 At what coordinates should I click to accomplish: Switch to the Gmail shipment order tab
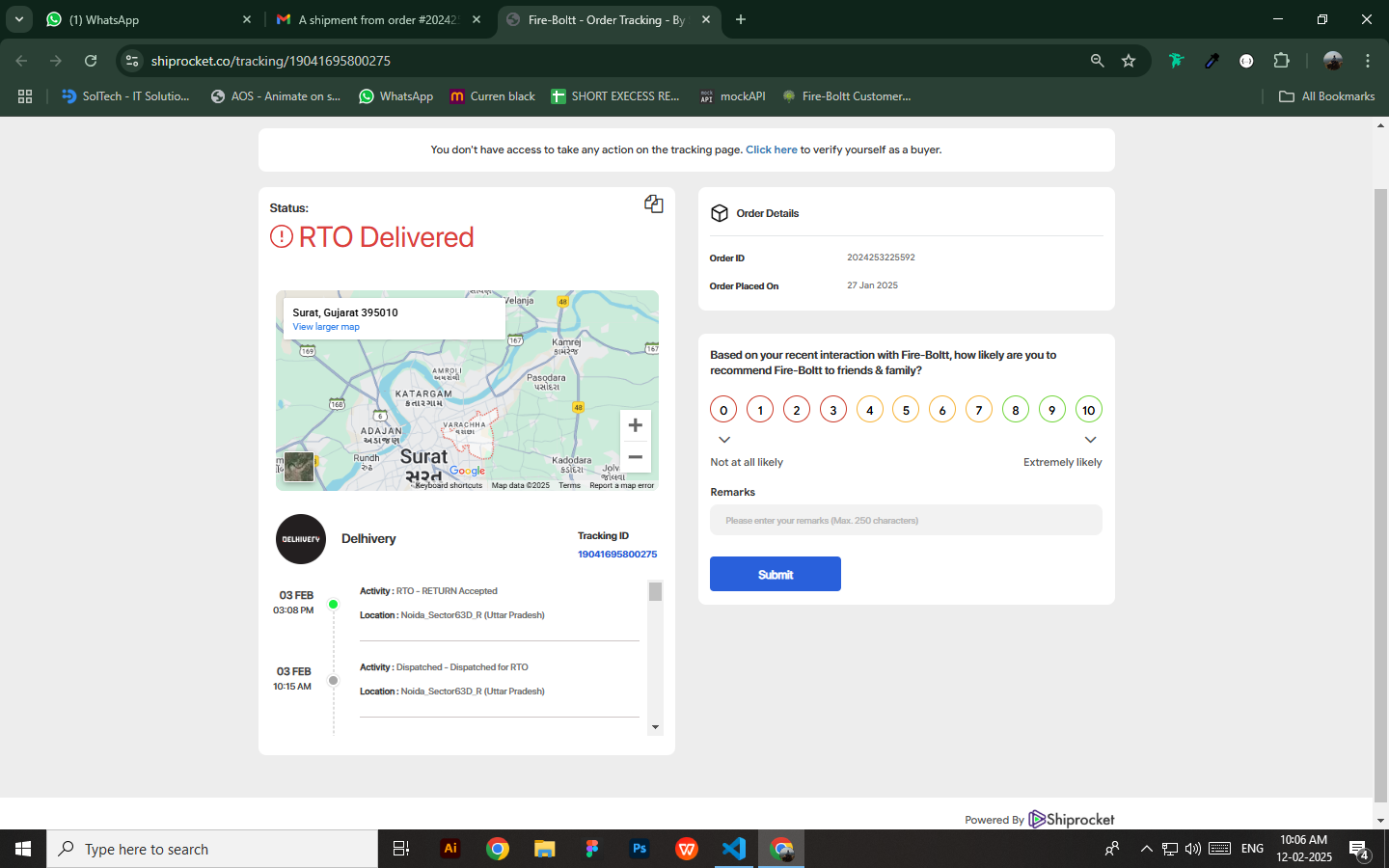[x=376, y=19]
